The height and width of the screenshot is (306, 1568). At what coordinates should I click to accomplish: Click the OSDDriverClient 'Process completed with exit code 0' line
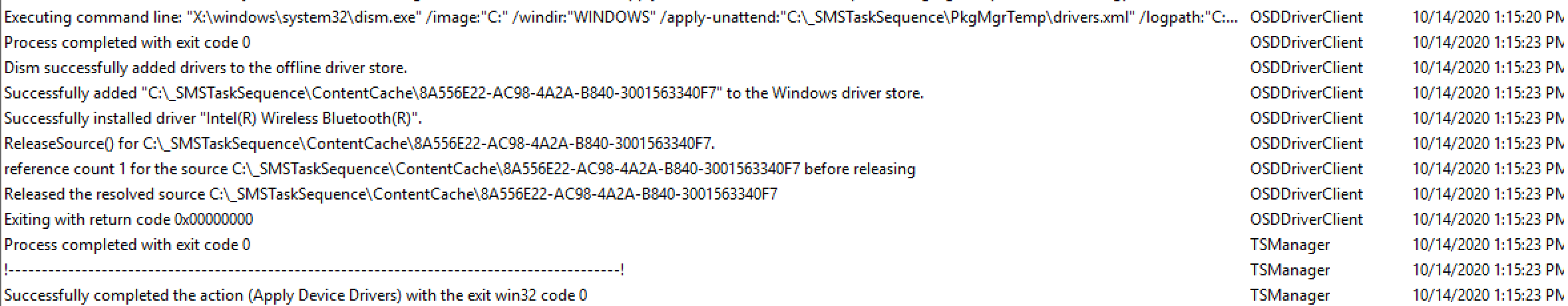click(x=127, y=43)
